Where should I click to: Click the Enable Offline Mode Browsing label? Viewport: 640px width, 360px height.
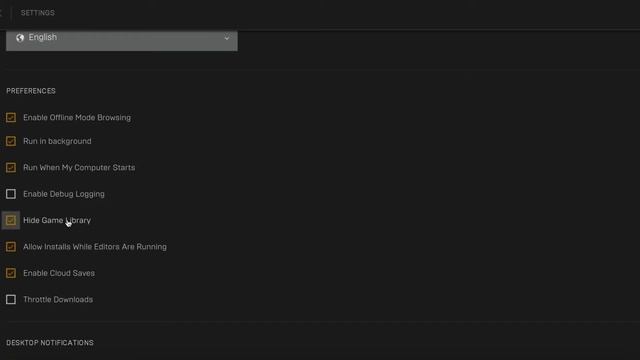[x=77, y=118]
